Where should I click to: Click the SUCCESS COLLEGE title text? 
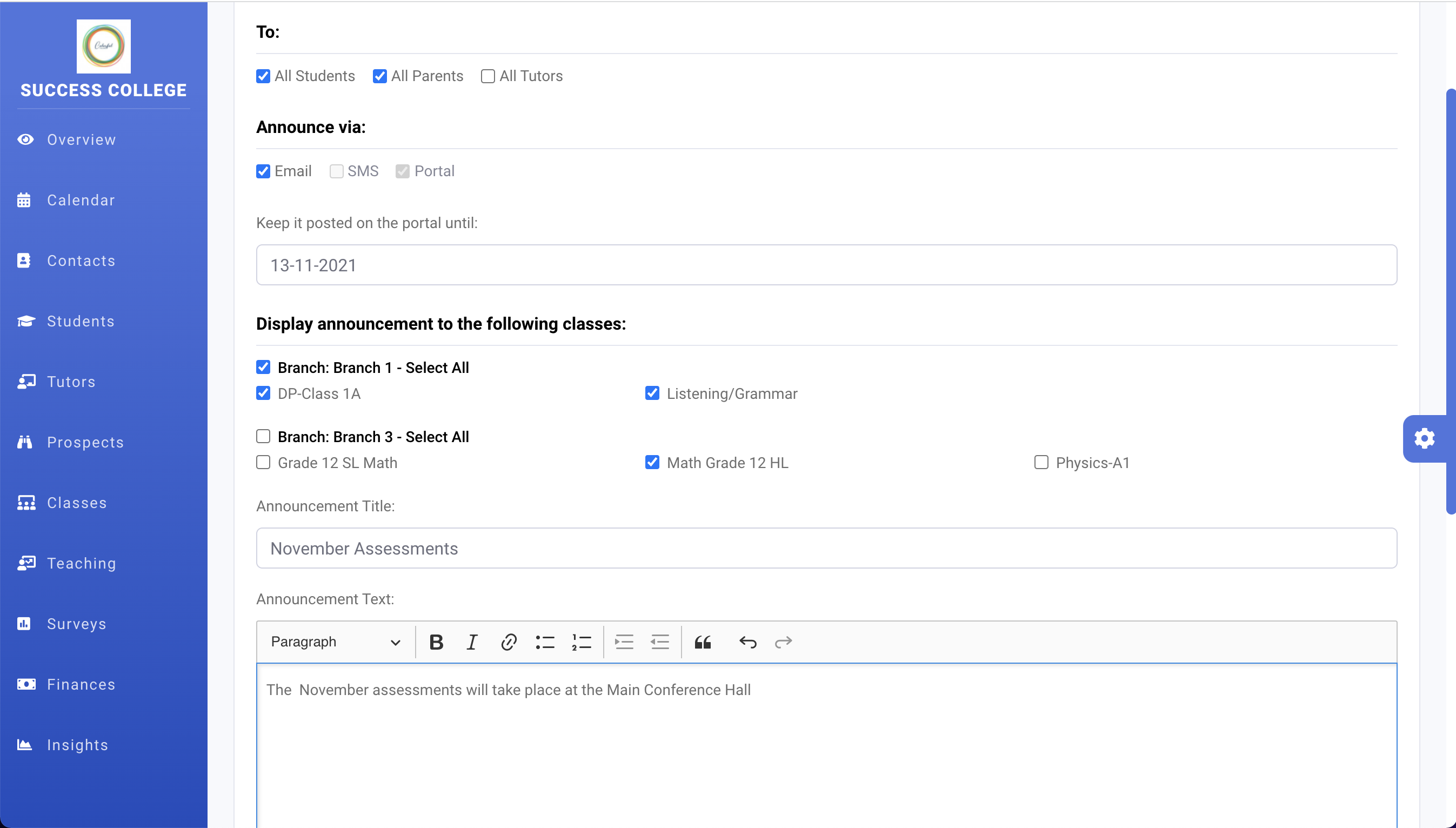pyautogui.click(x=103, y=90)
